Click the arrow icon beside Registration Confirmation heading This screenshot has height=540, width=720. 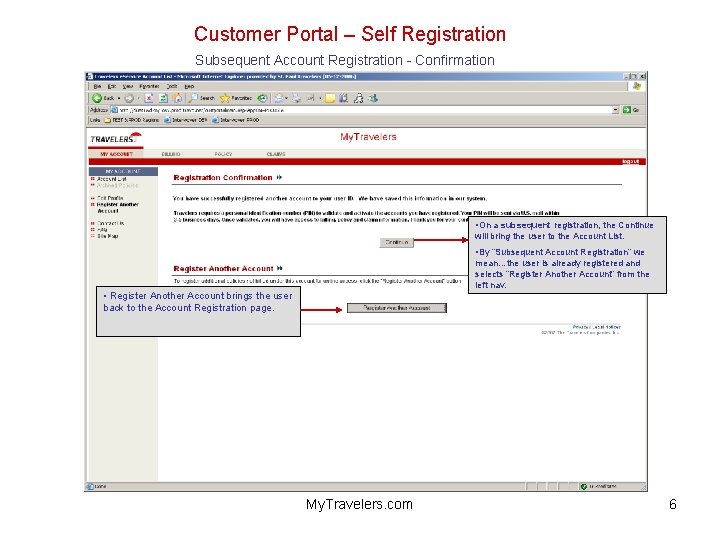pyautogui.click(x=279, y=177)
